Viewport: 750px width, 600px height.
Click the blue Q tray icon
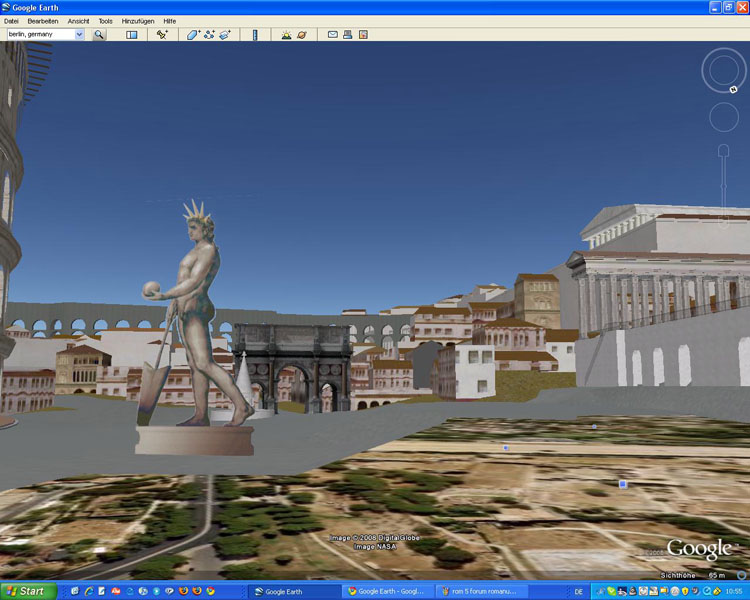point(706,591)
